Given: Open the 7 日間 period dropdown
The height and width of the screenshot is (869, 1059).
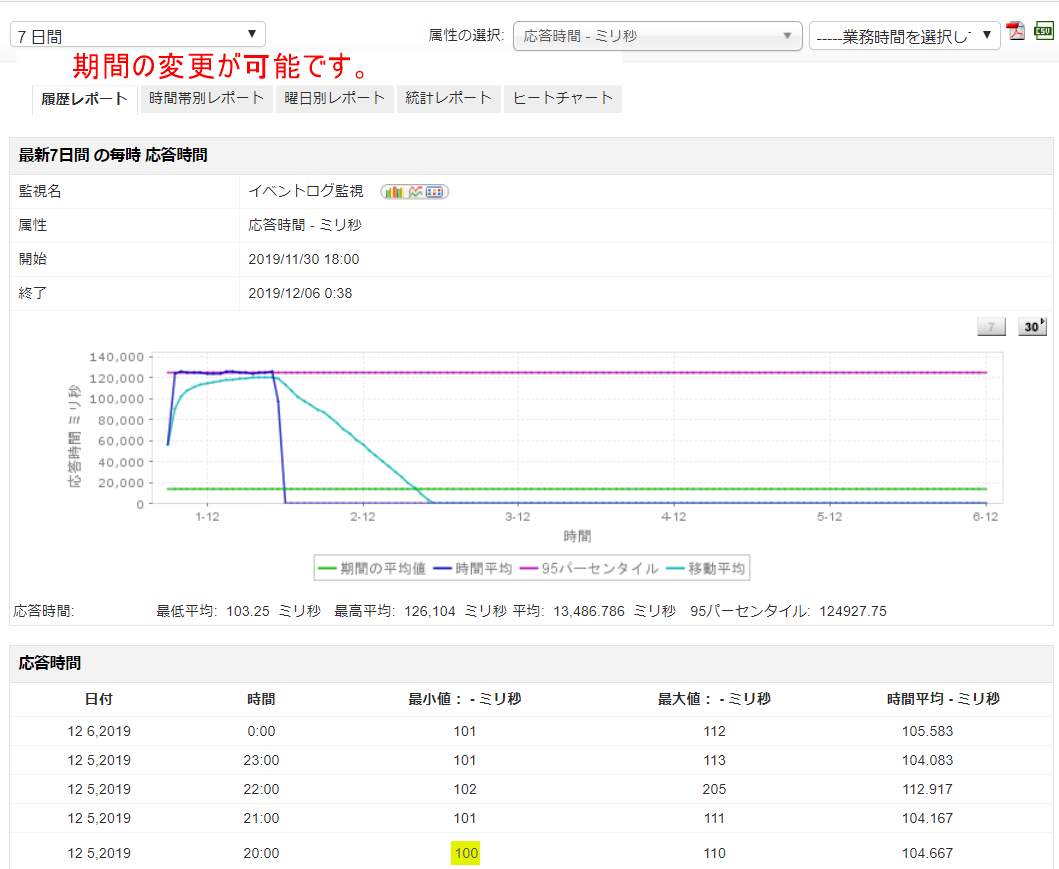Looking at the screenshot, I should click(138, 35).
